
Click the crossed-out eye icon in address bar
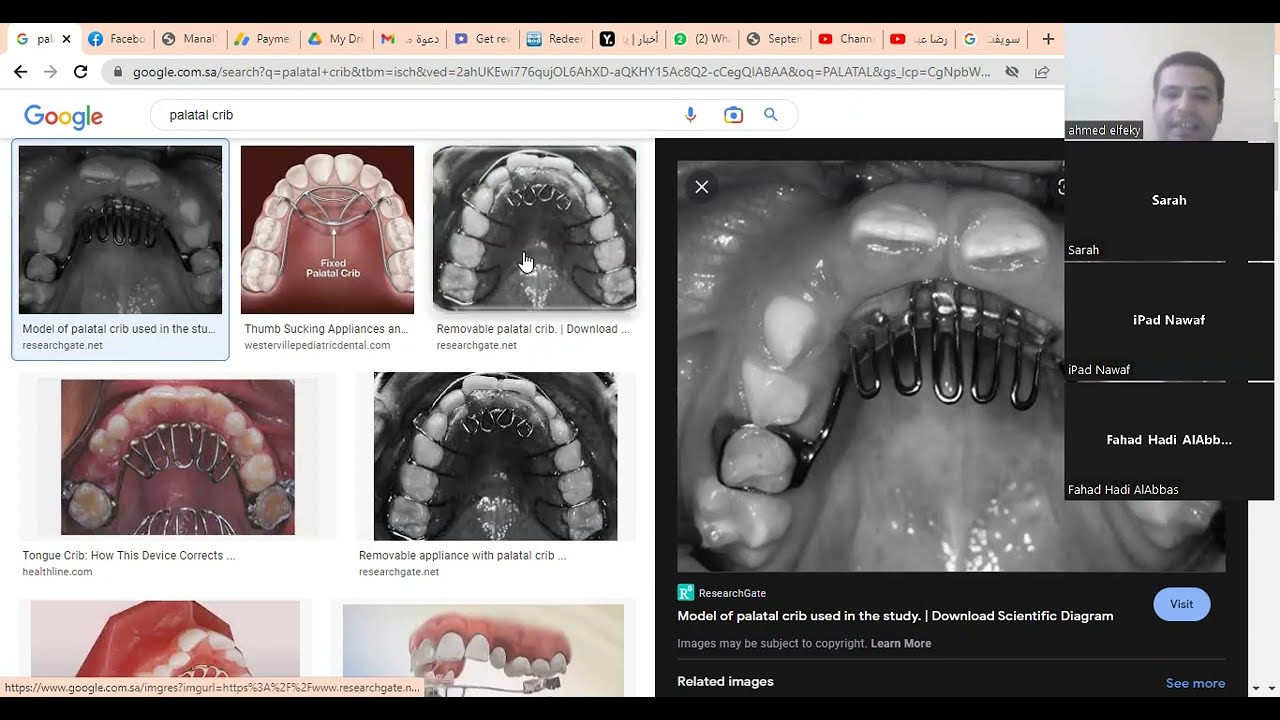(1012, 72)
